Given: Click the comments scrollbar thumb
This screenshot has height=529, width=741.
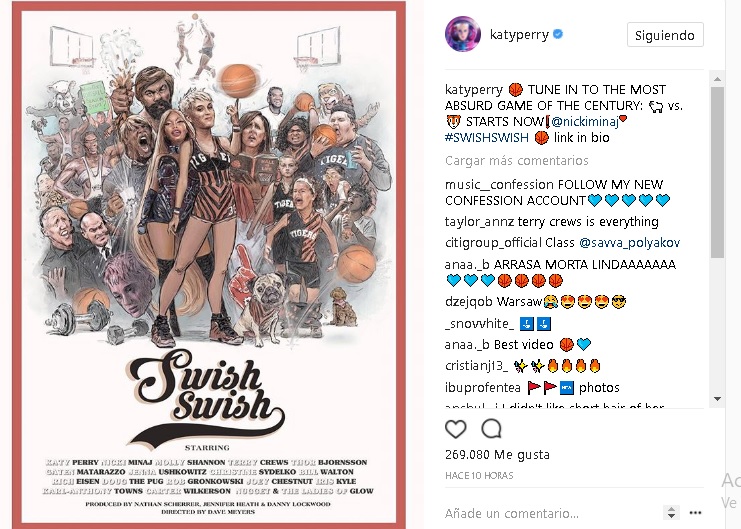Looking at the screenshot, I should [717, 172].
